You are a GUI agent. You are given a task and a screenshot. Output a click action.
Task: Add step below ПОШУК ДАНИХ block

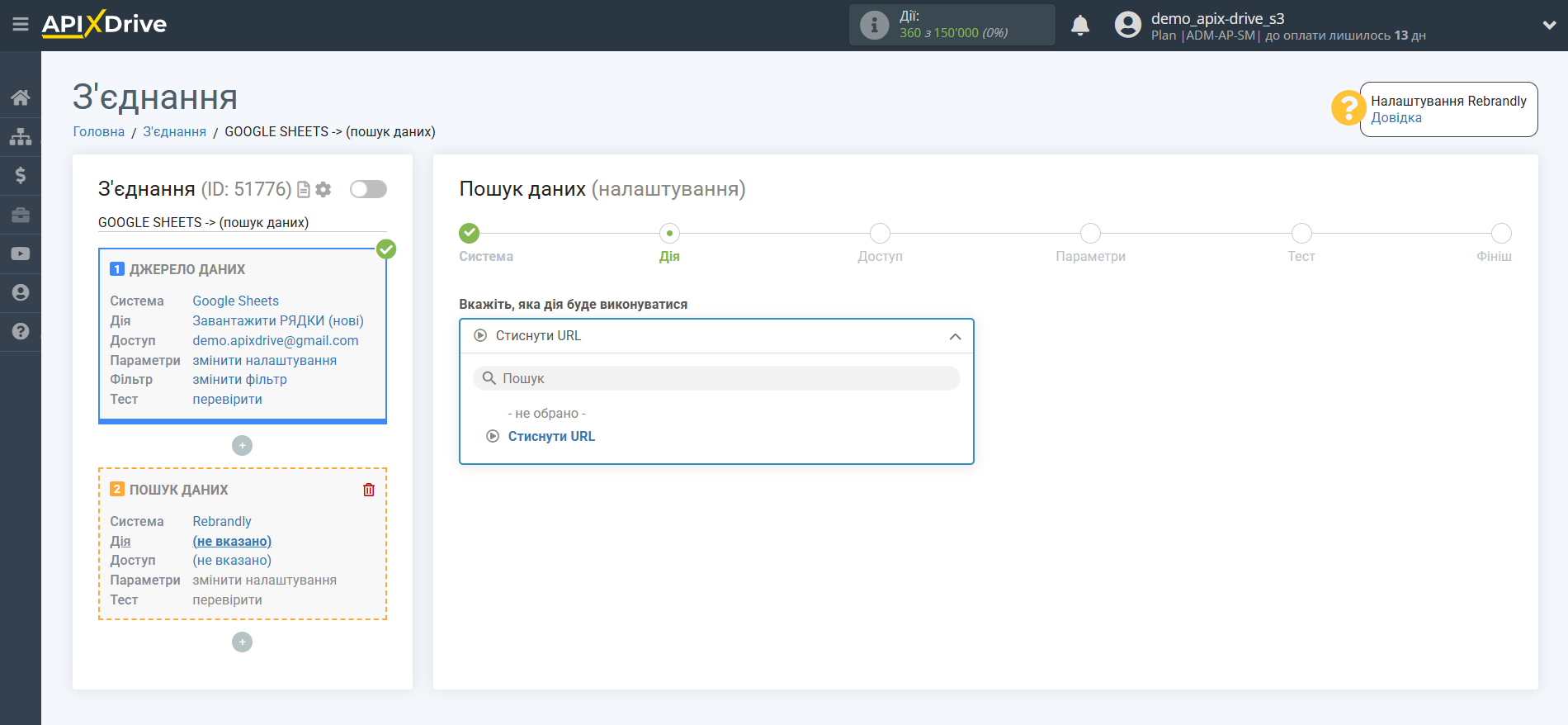click(242, 642)
